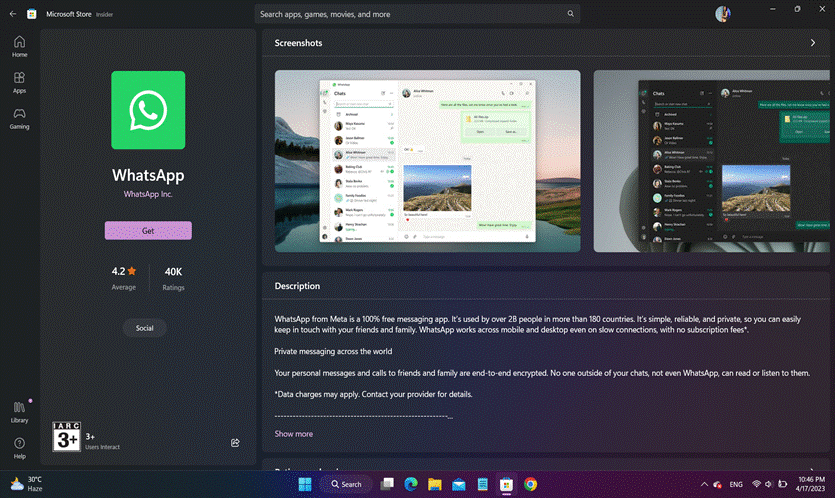Screen dimensions: 835x498
Task: Open the weather widget showing 30°C Haze
Action: click(27, 484)
